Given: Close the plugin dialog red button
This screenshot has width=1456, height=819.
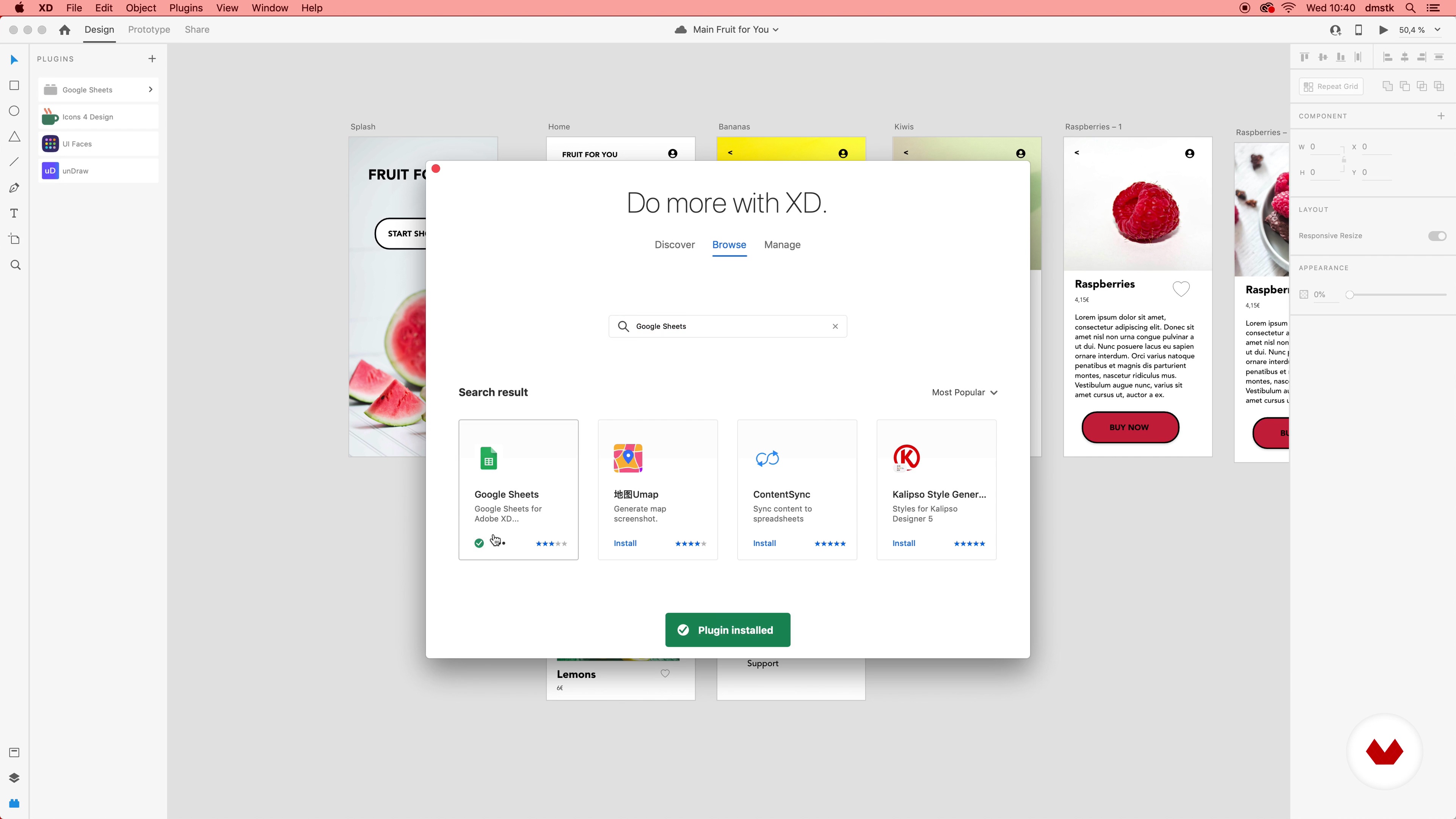Looking at the screenshot, I should [436, 168].
